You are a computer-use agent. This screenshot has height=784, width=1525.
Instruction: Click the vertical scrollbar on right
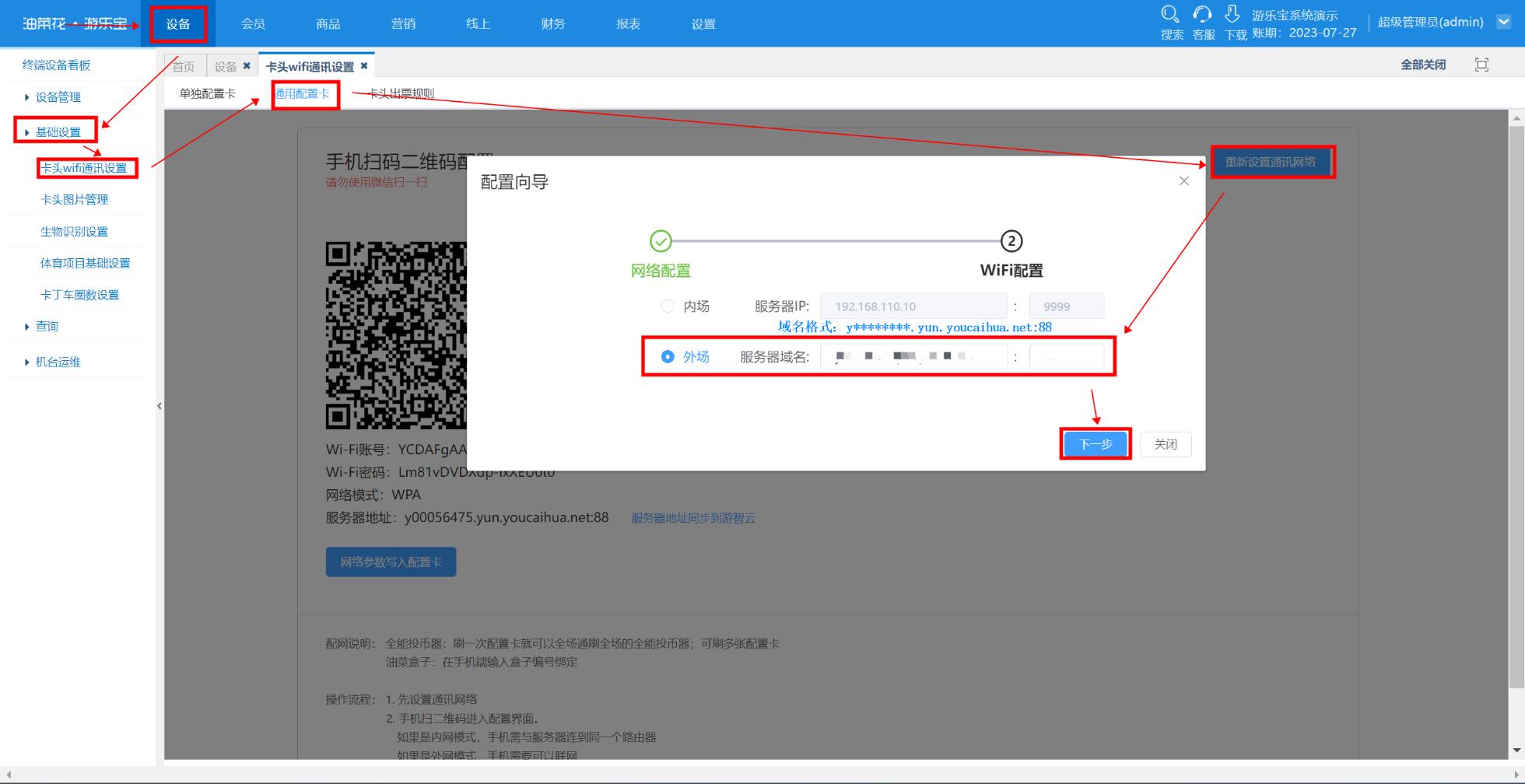tap(1516, 407)
